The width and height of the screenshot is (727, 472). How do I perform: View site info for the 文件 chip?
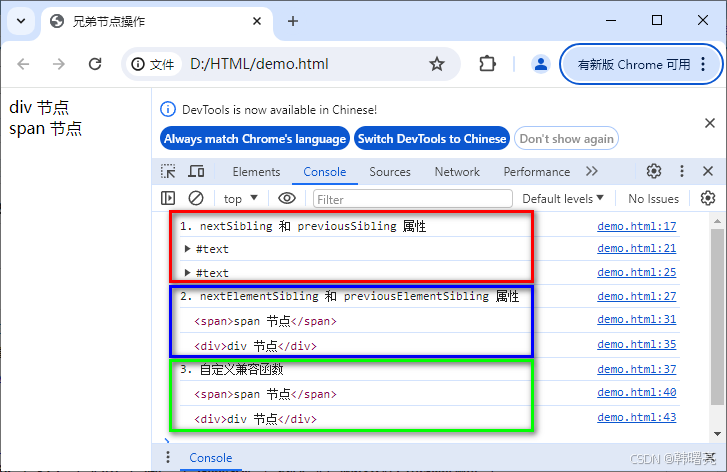(153, 64)
